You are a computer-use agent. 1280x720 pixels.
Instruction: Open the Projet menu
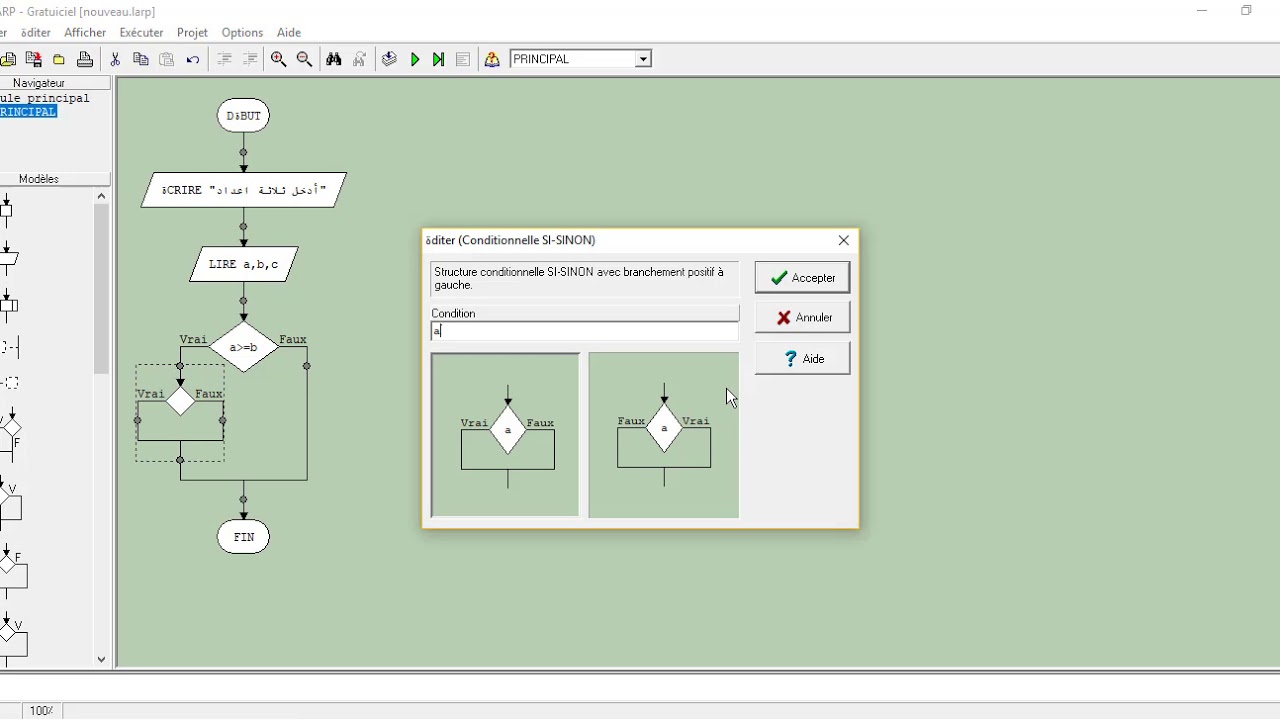(192, 32)
